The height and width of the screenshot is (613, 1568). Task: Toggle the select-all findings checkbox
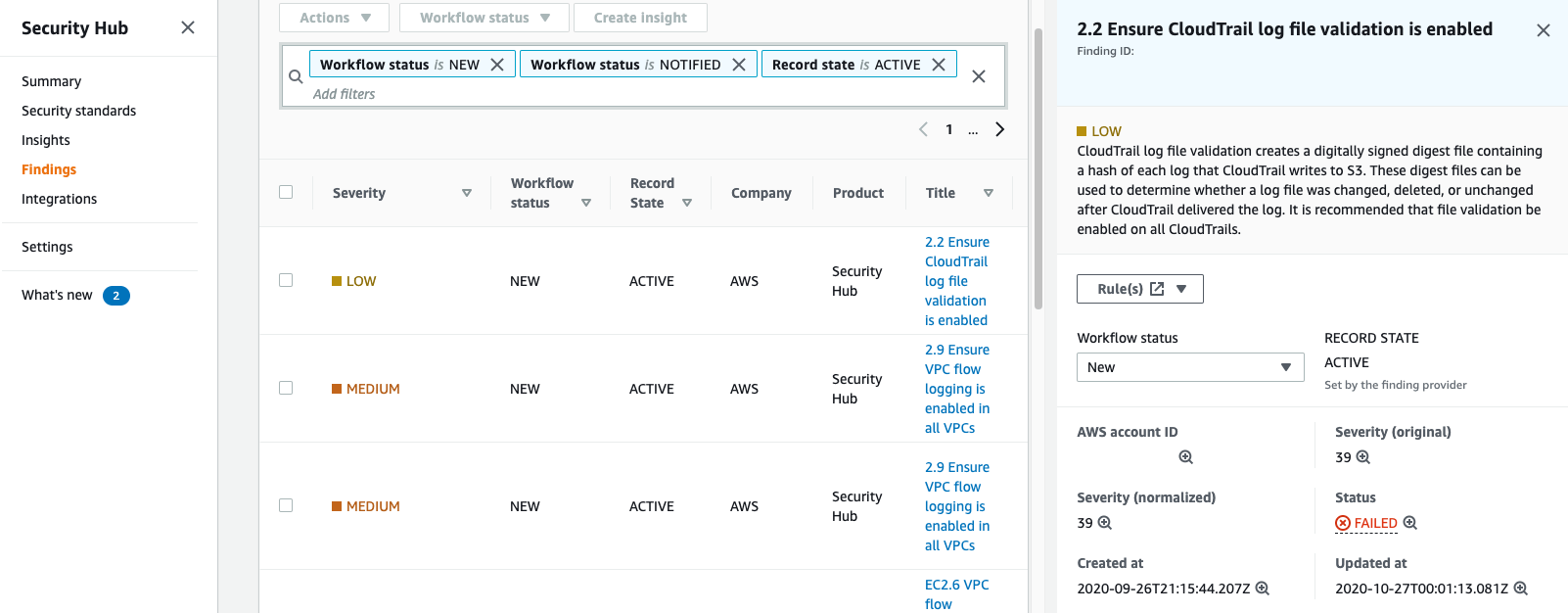point(286,192)
